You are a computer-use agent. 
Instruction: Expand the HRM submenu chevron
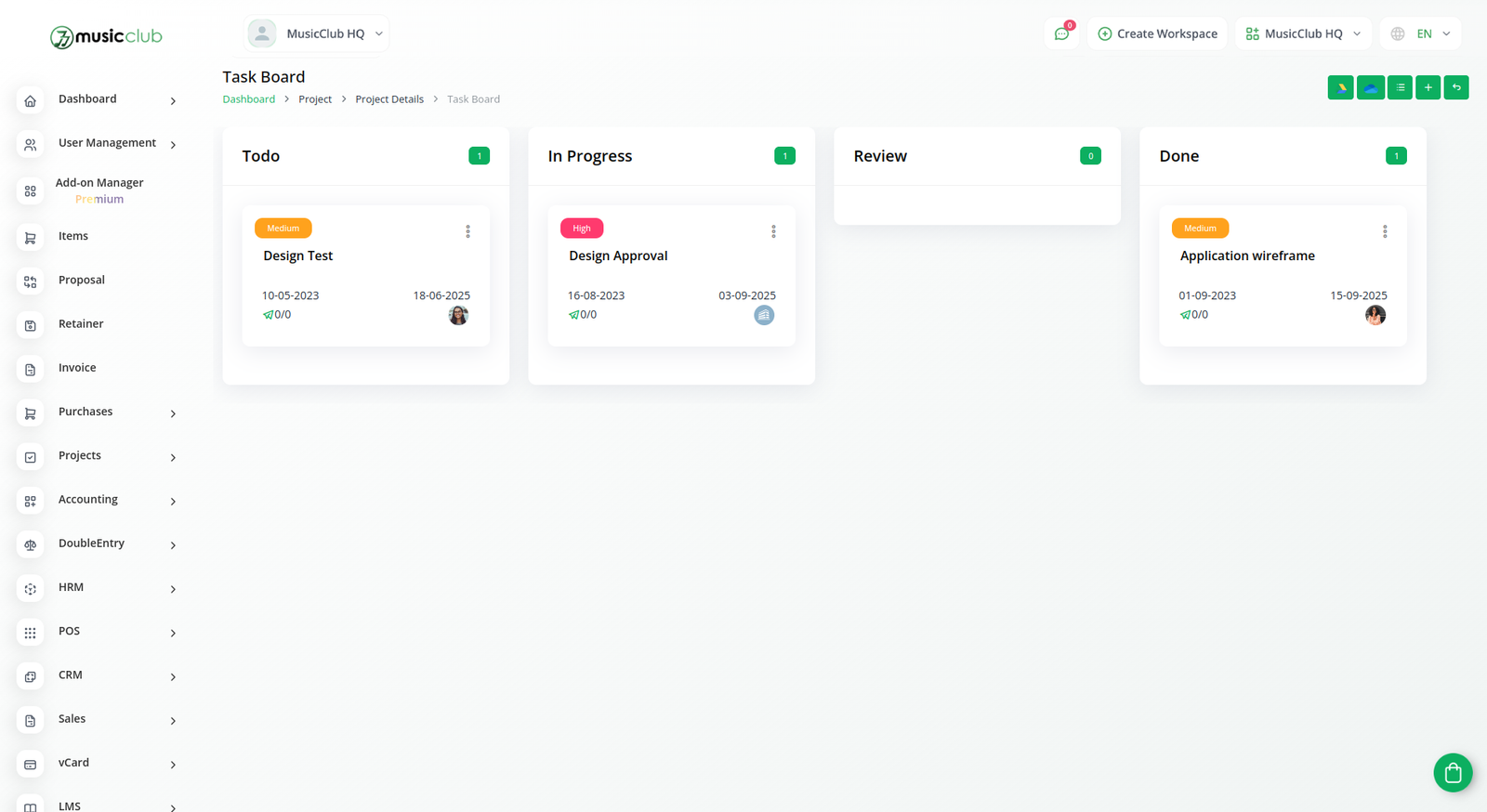click(x=173, y=589)
